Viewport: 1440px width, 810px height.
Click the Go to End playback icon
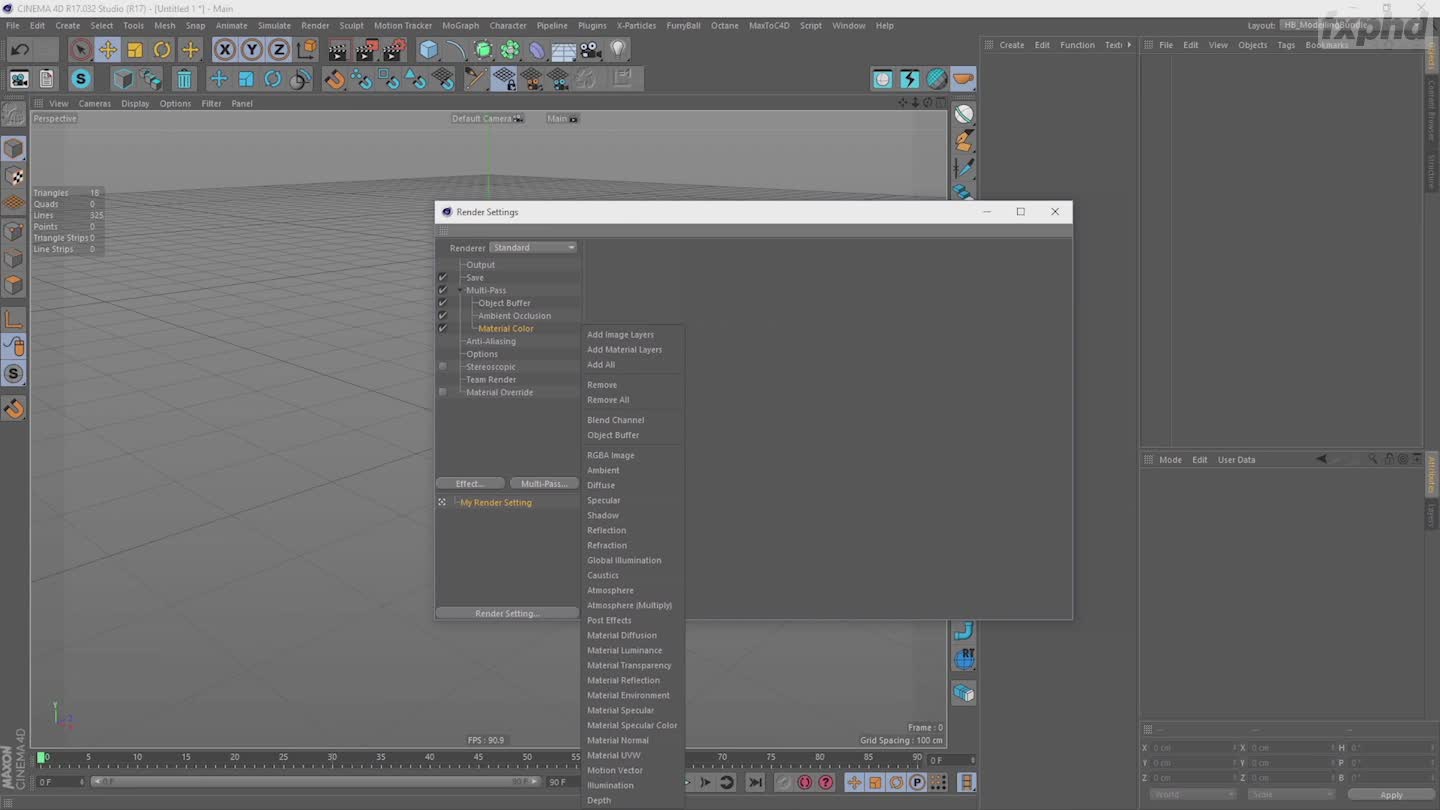pyautogui.click(x=756, y=783)
